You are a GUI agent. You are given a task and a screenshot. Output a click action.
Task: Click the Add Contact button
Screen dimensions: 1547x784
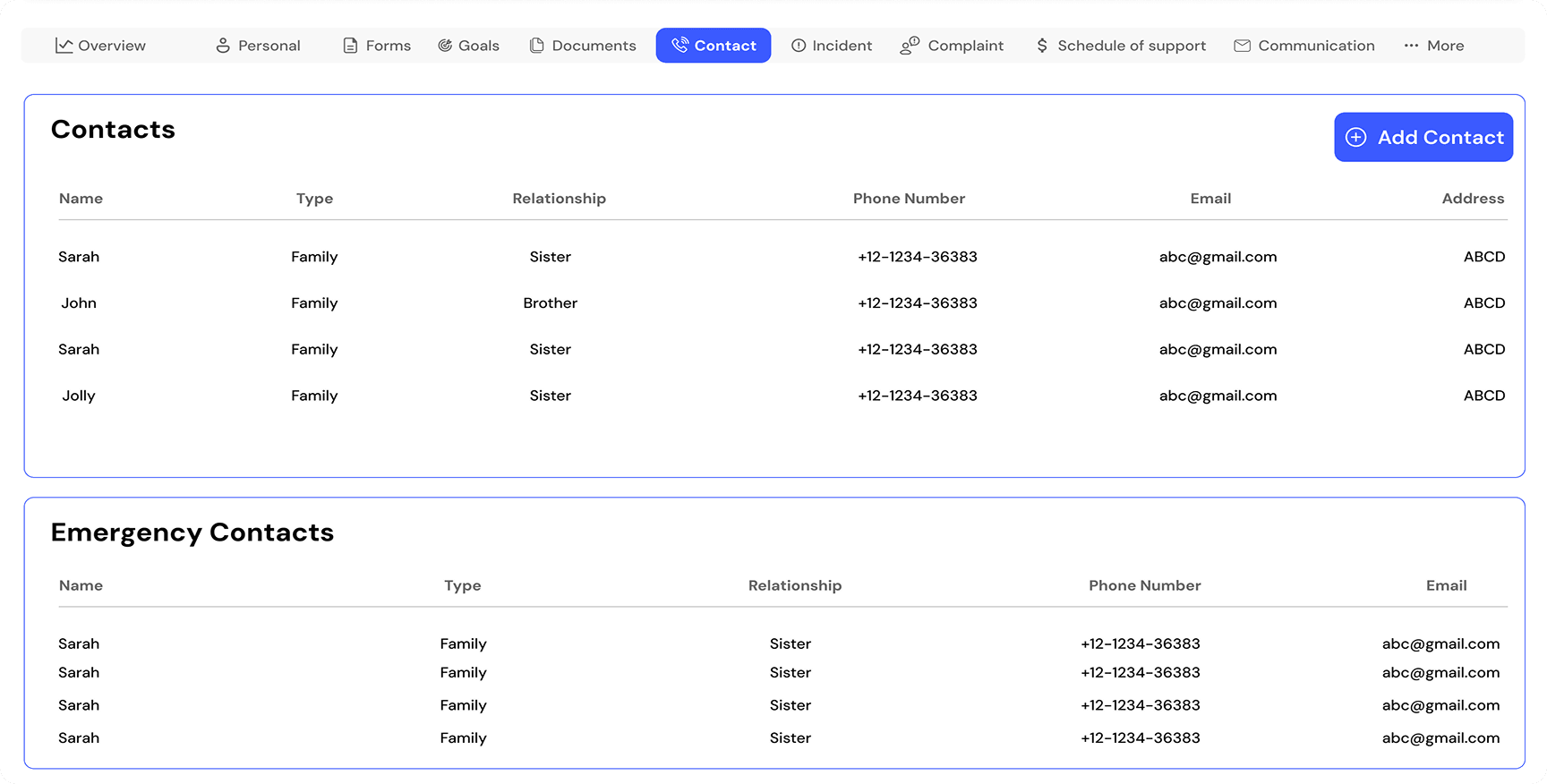[1423, 137]
